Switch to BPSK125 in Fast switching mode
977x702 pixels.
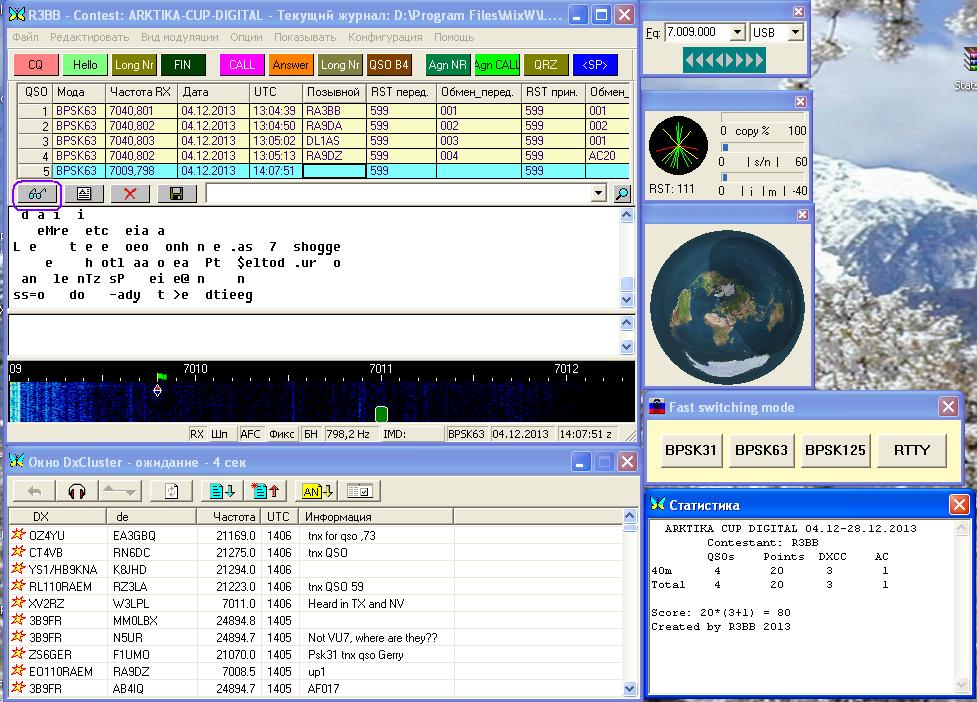coord(835,450)
